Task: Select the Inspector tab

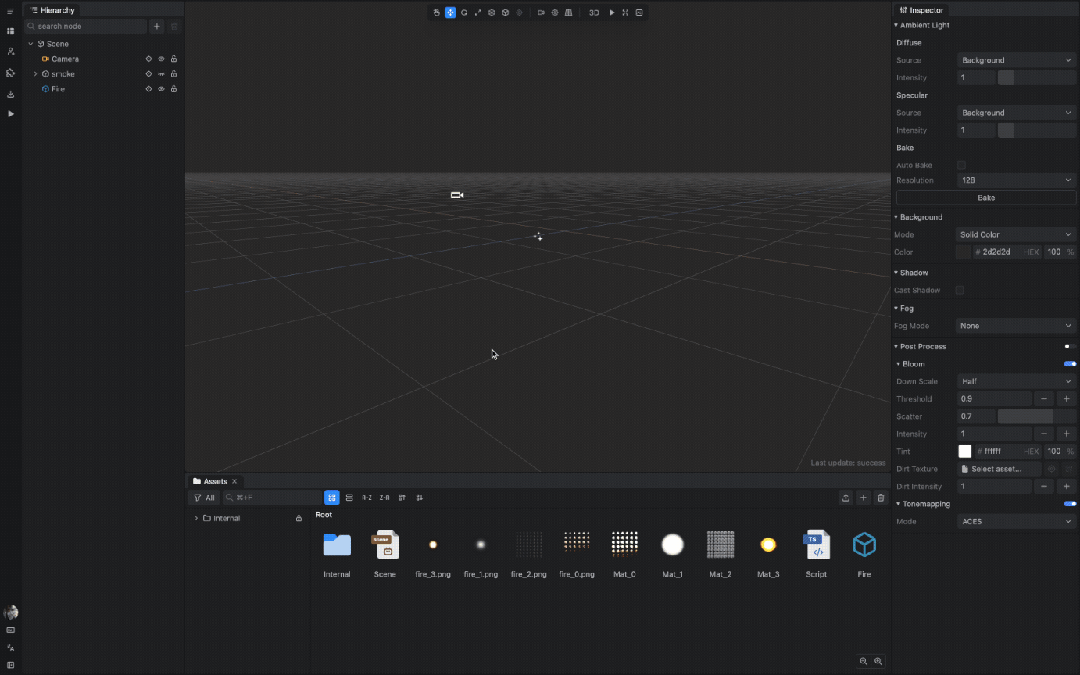Action: [x=921, y=10]
